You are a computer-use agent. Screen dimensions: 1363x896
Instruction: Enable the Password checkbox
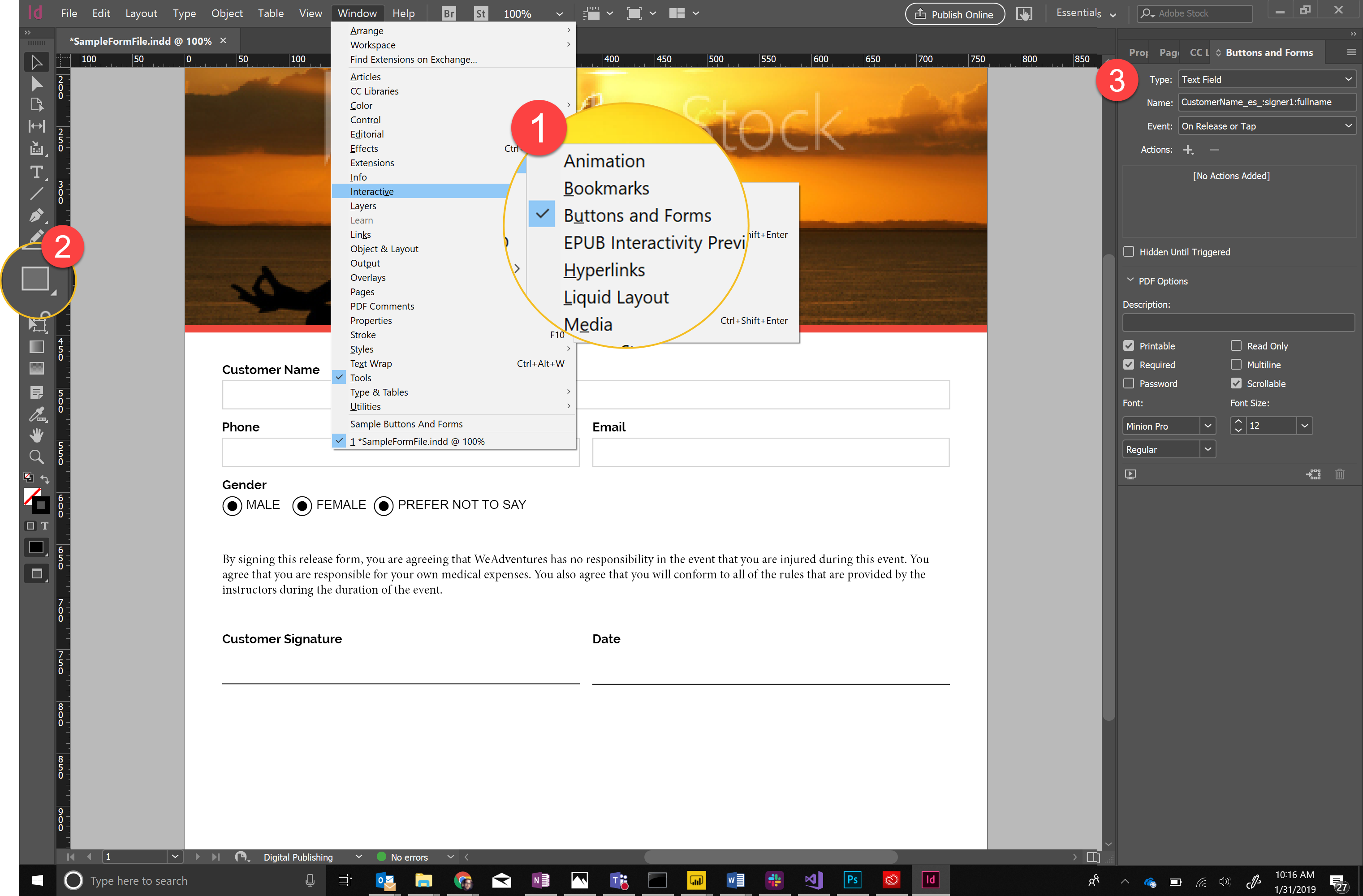point(1129,383)
